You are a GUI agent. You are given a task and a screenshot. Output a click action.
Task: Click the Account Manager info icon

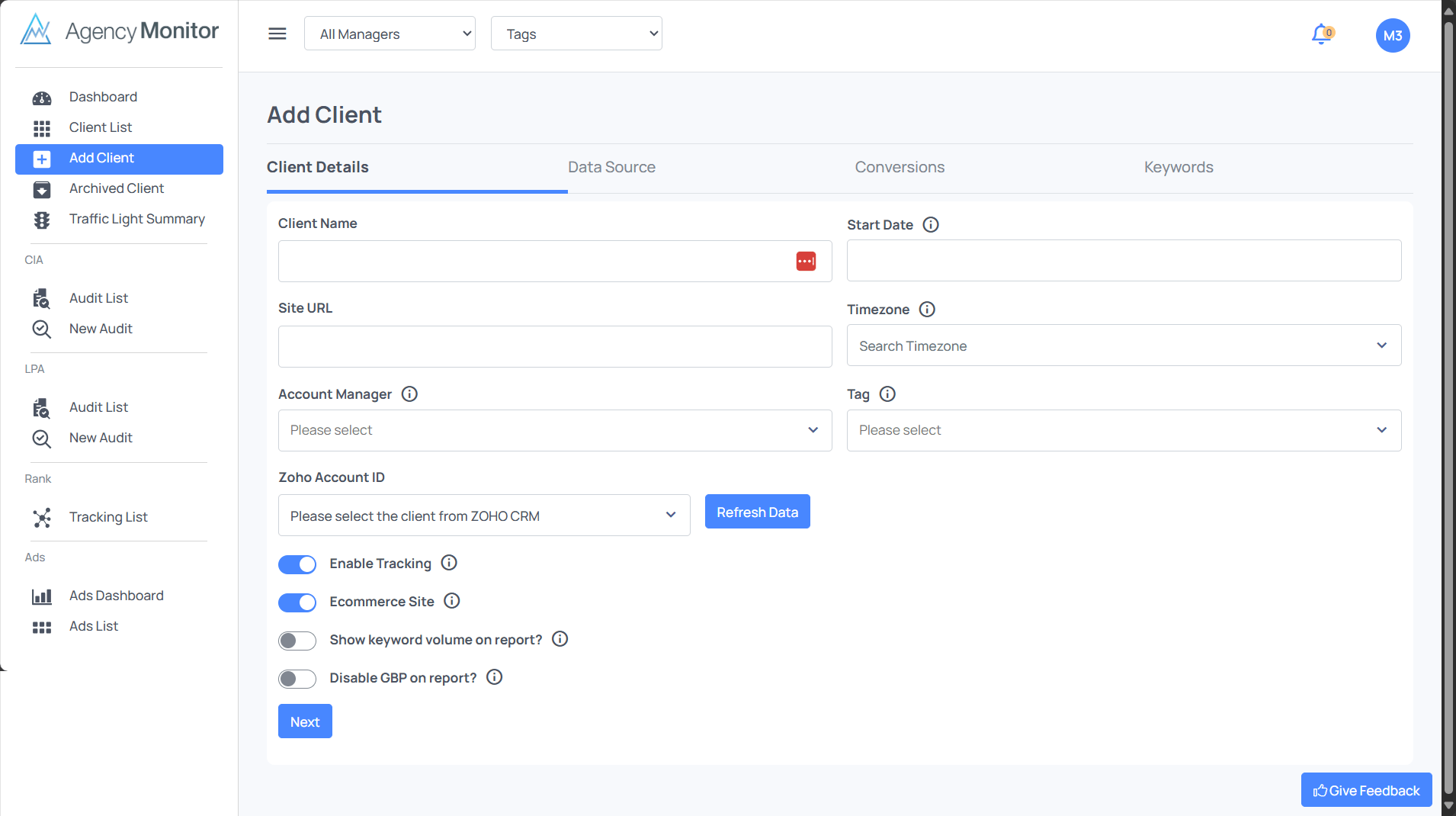click(409, 394)
